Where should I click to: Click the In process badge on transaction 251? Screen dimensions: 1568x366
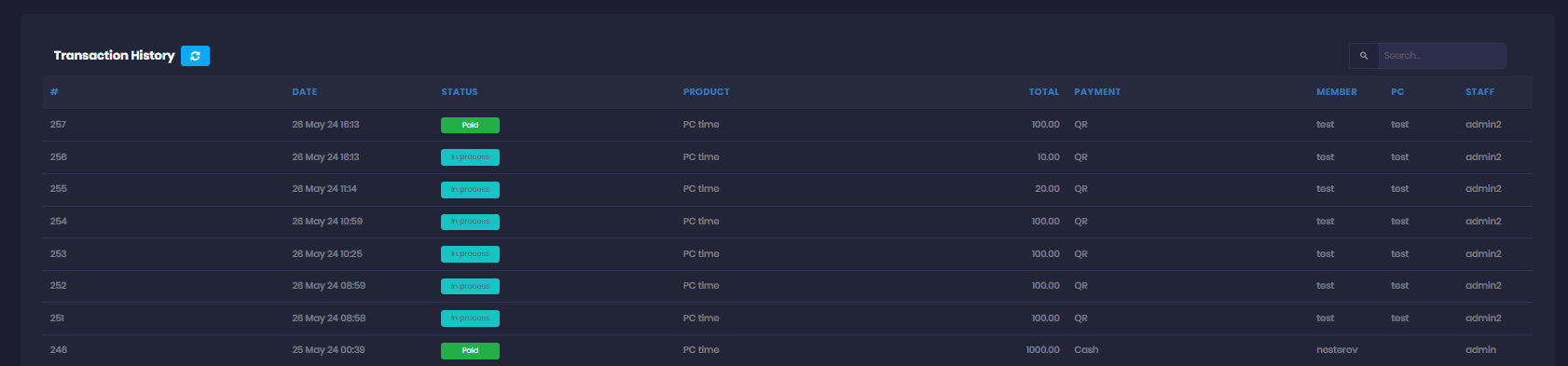coord(470,319)
